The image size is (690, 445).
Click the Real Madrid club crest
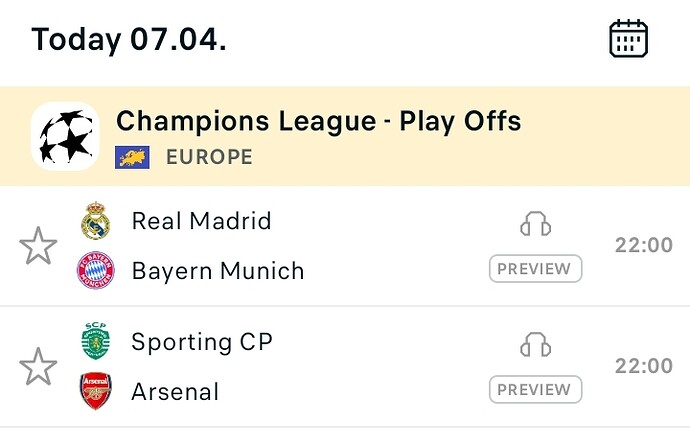(96, 221)
